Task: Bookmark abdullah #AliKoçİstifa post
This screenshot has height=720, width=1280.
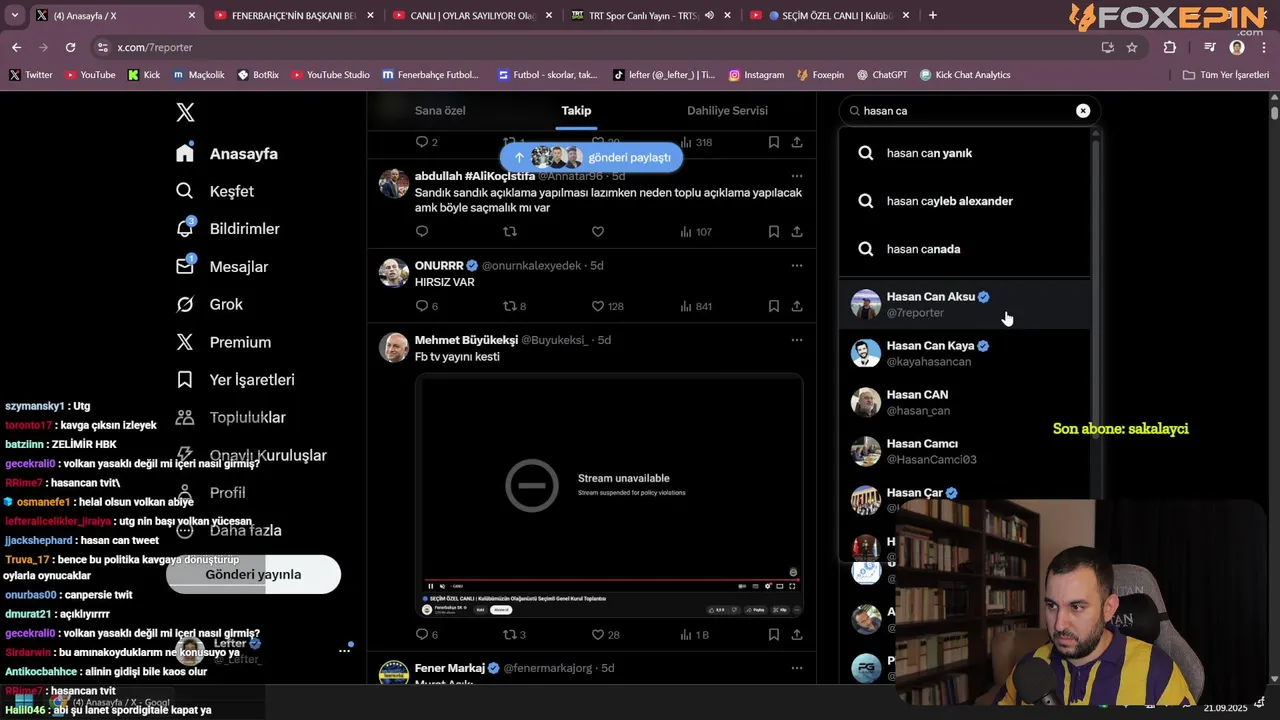Action: click(x=774, y=232)
